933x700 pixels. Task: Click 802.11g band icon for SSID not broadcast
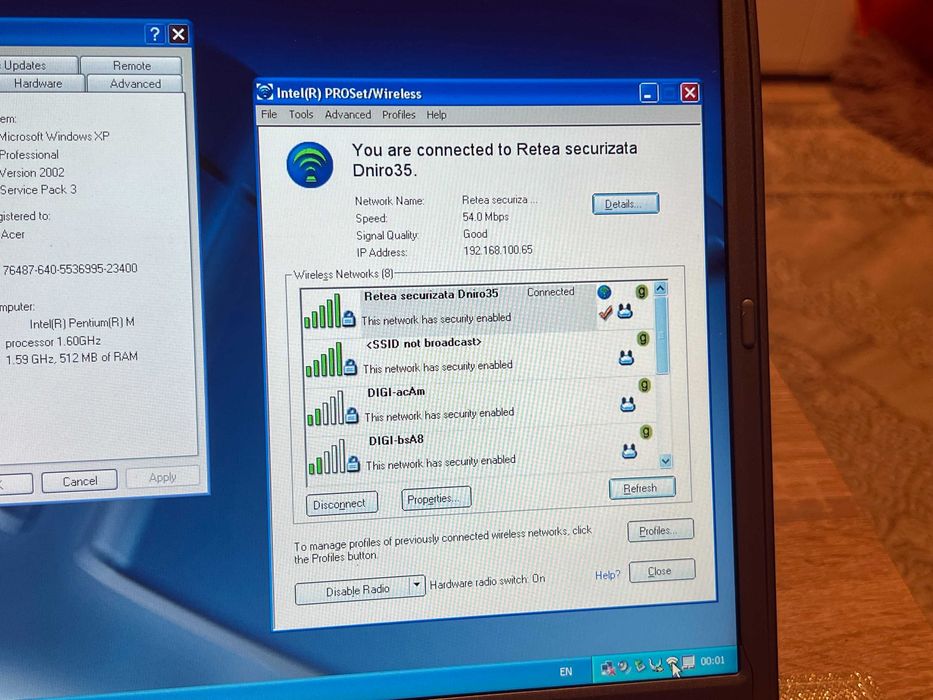(x=643, y=339)
